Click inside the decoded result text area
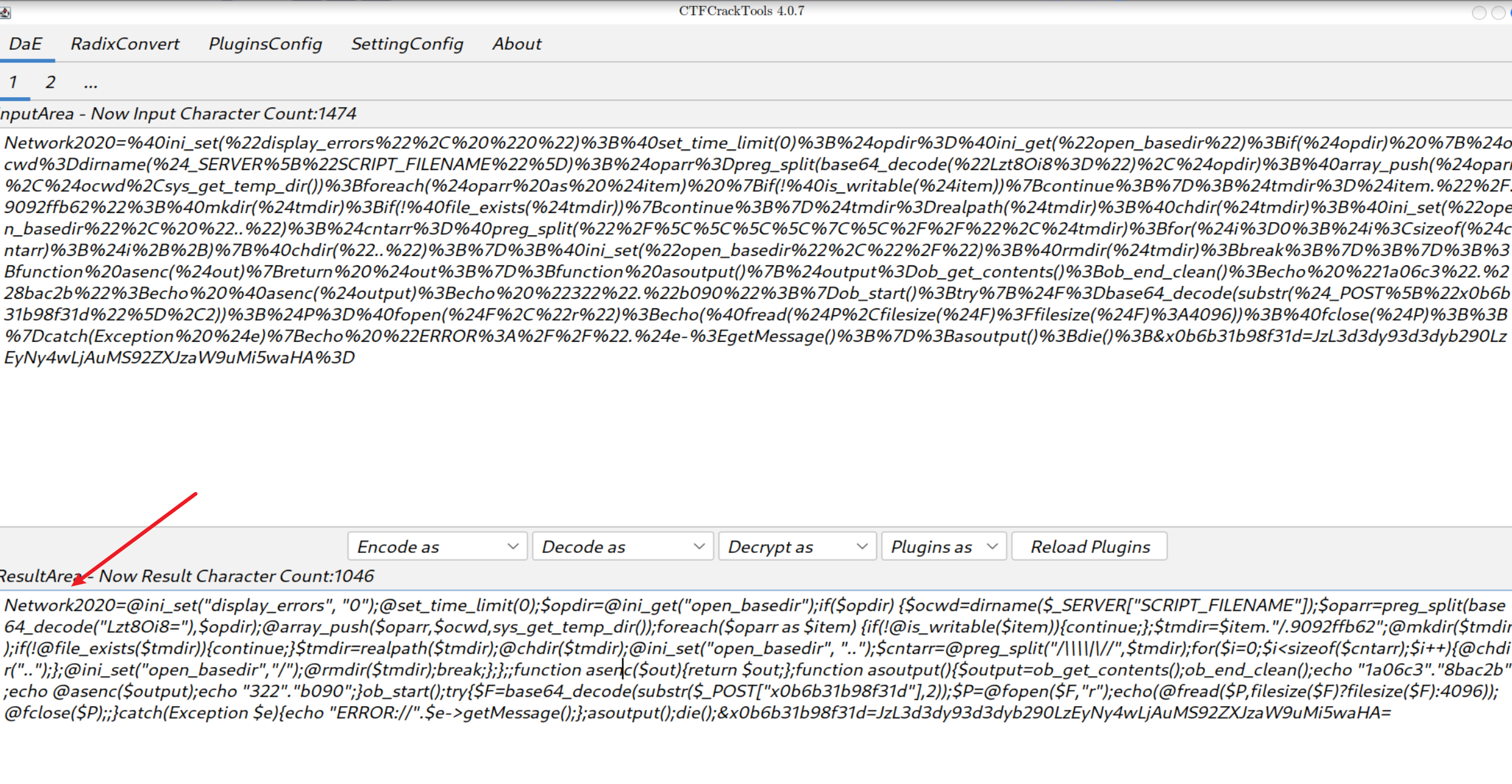Image resolution: width=1512 pixels, height=784 pixels. 748,747
